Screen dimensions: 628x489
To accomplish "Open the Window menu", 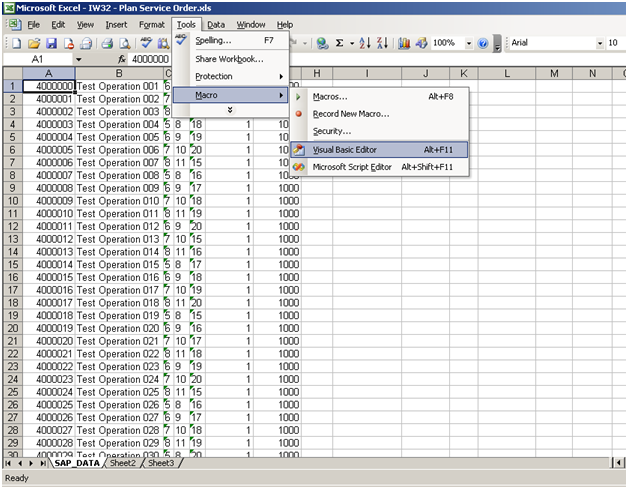I will (251, 25).
